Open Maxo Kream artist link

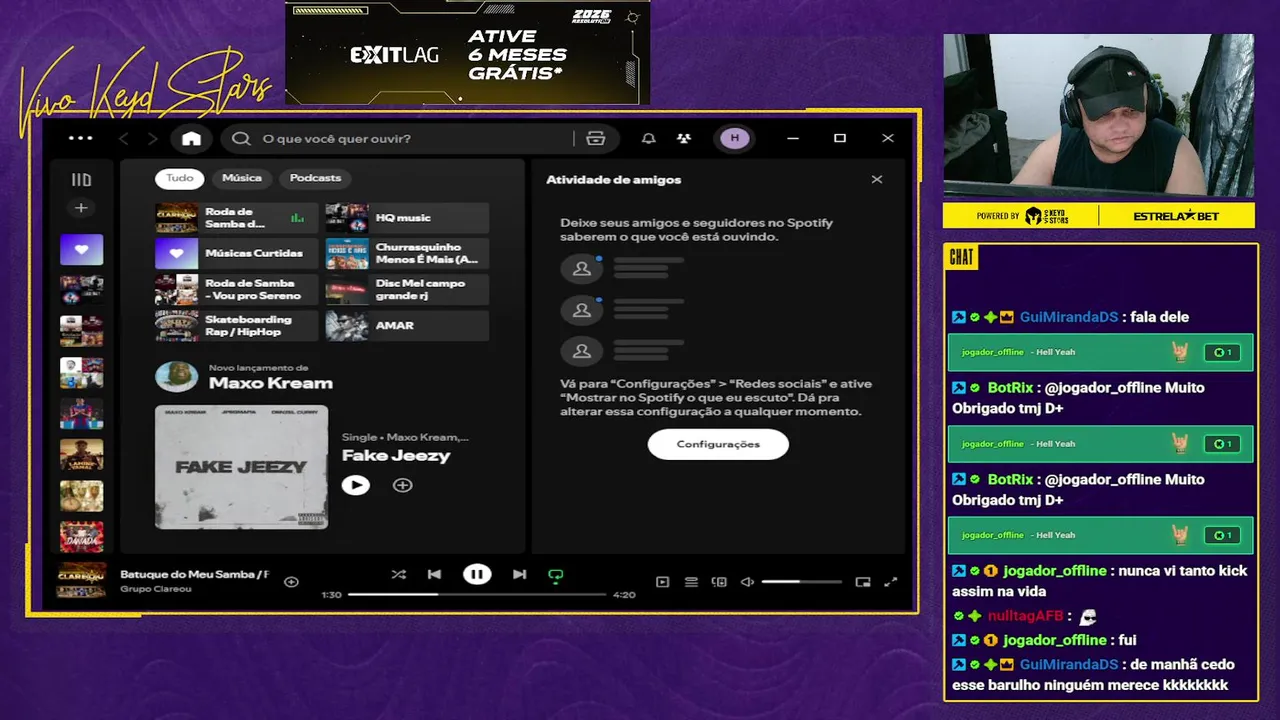coord(270,384)
